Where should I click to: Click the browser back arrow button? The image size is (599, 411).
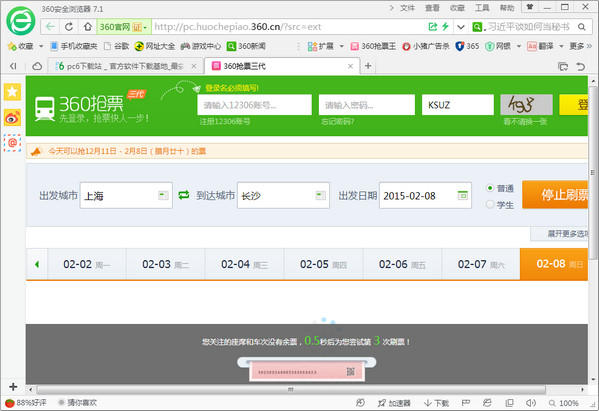tap(50, 27)
